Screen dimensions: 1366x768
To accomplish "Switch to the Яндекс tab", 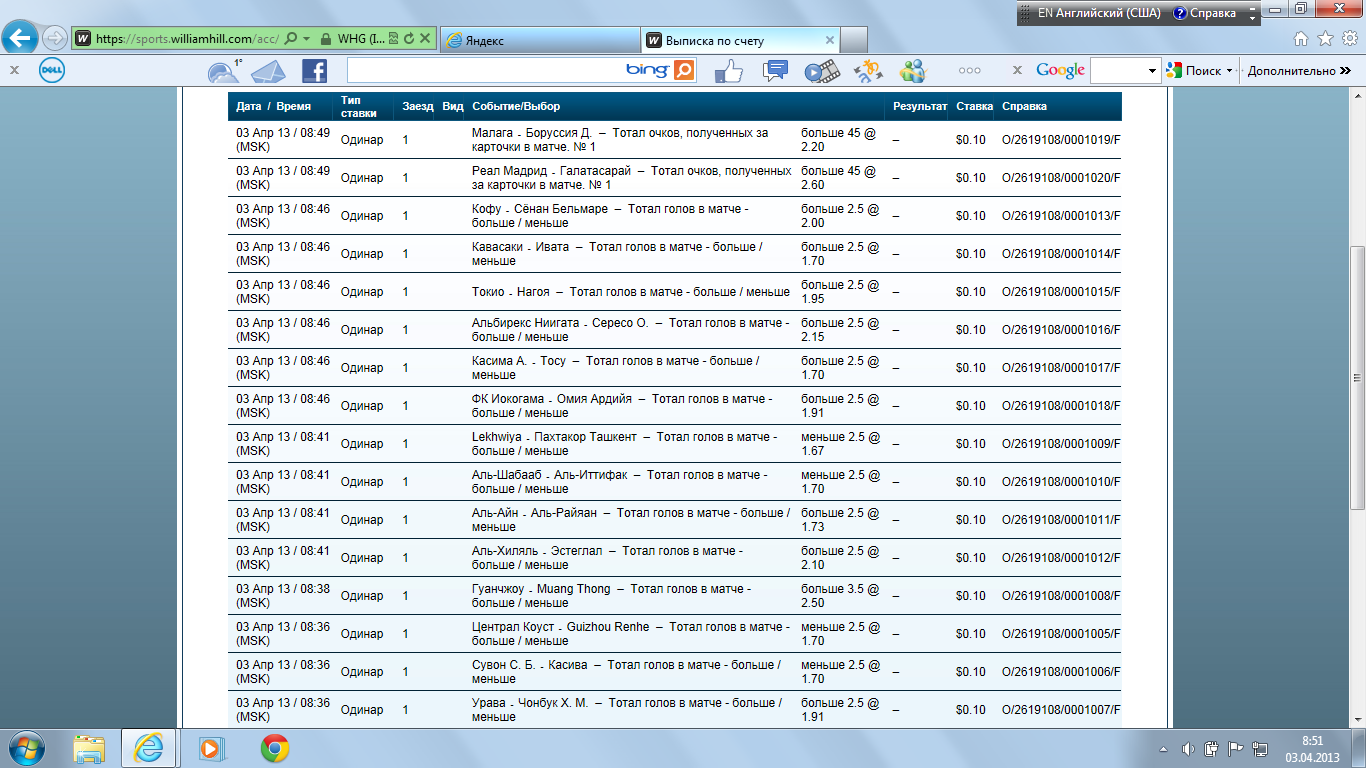I will click(538, 40).
